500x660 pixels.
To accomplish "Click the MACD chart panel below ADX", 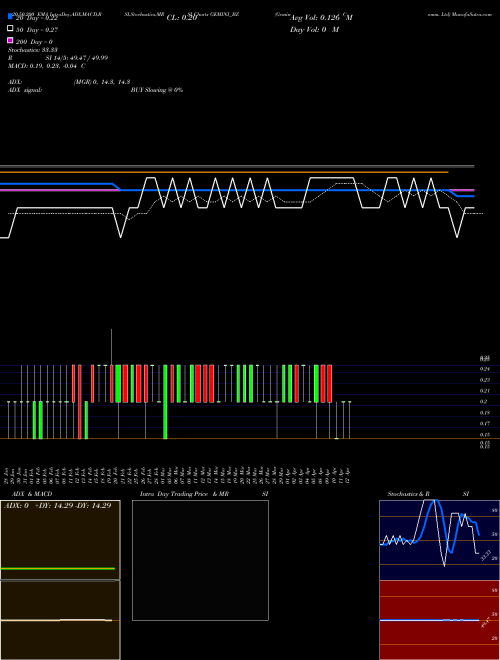I will [60, 620].
